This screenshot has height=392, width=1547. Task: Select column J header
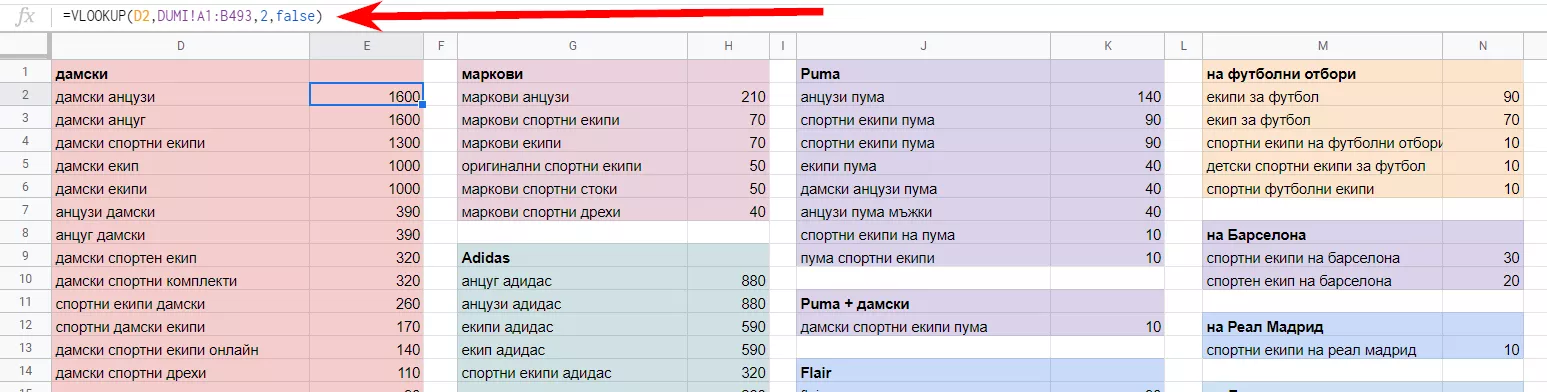pyautogui.click(x=923, y=45)
